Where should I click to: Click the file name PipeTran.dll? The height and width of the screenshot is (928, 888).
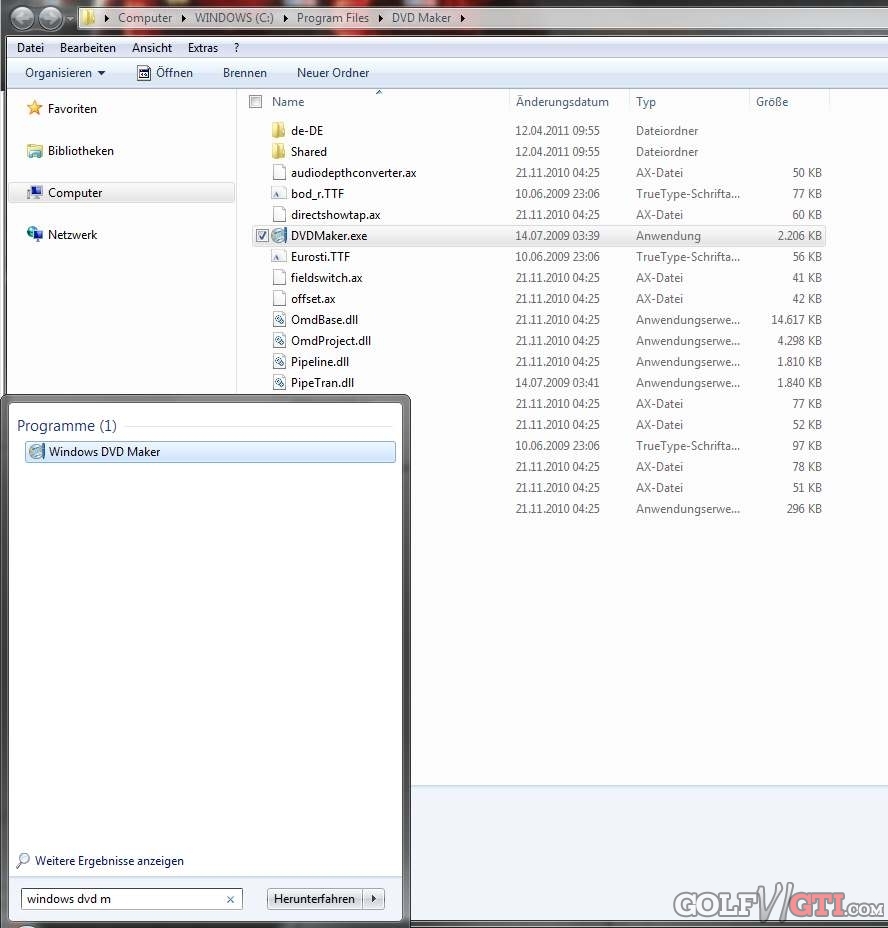point(322,382)
